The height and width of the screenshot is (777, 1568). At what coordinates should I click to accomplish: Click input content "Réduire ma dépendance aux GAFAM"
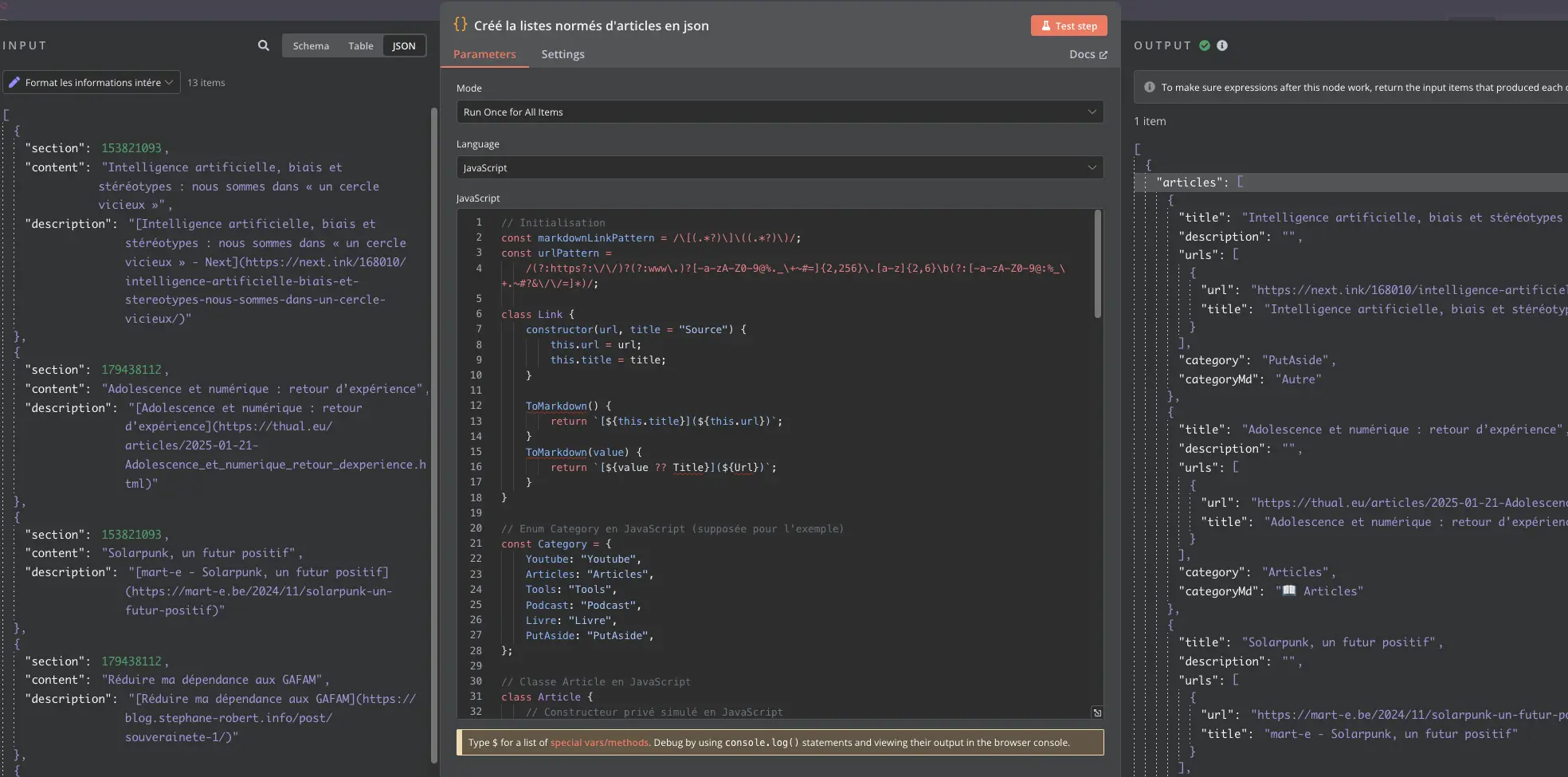coord(212,679)
